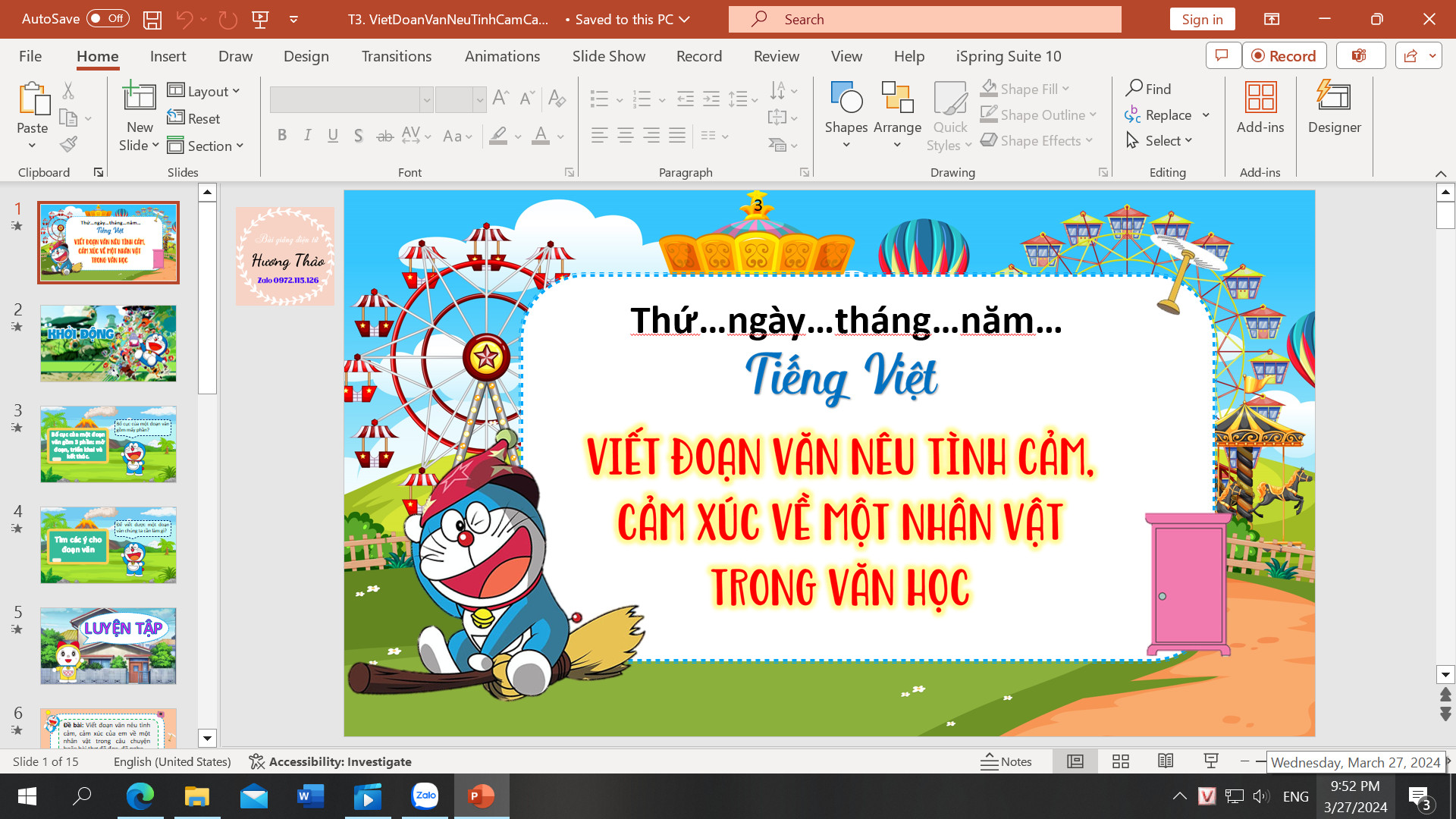Toggle AutoSave switch
The height and width of the screenshot is (819, 1456).
coord(108,18)
